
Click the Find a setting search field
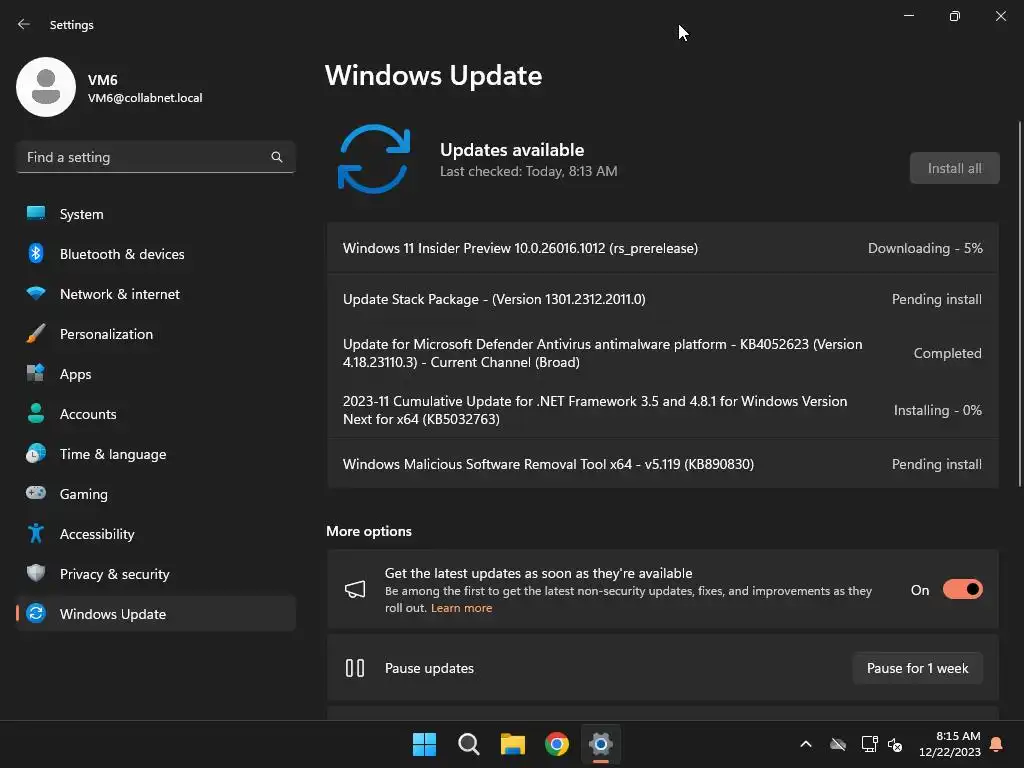156,157
